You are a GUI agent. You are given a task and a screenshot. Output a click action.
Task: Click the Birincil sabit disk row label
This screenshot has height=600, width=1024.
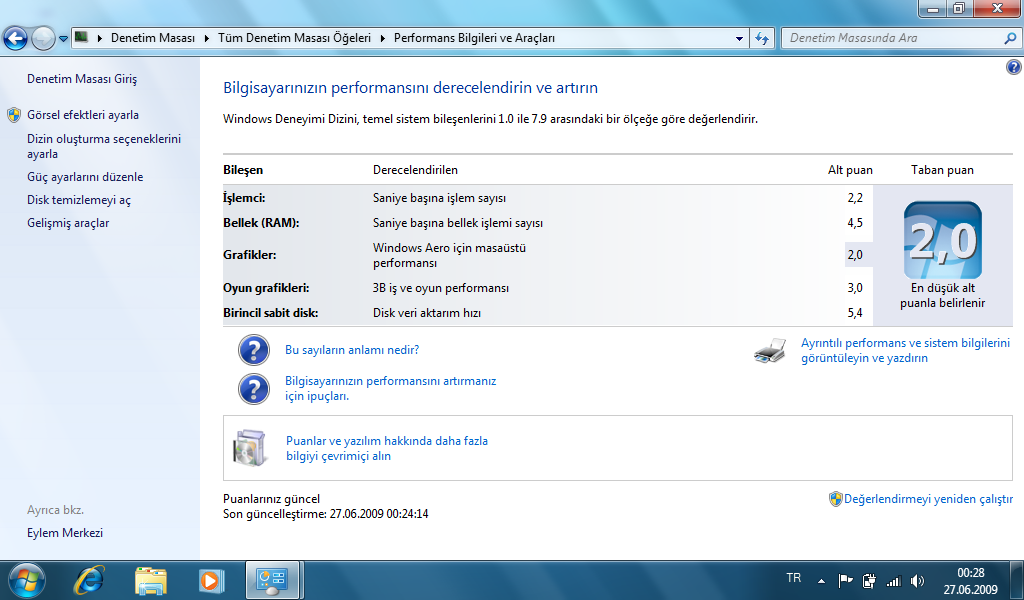click(x=270, y=313)
